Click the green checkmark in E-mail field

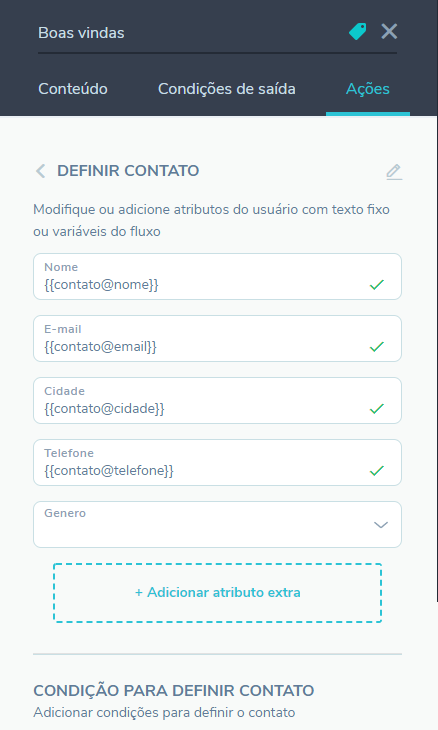coord(377,346)
